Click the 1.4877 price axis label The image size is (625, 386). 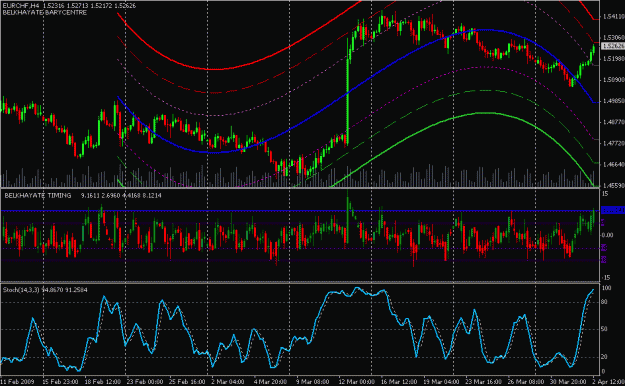614,122
